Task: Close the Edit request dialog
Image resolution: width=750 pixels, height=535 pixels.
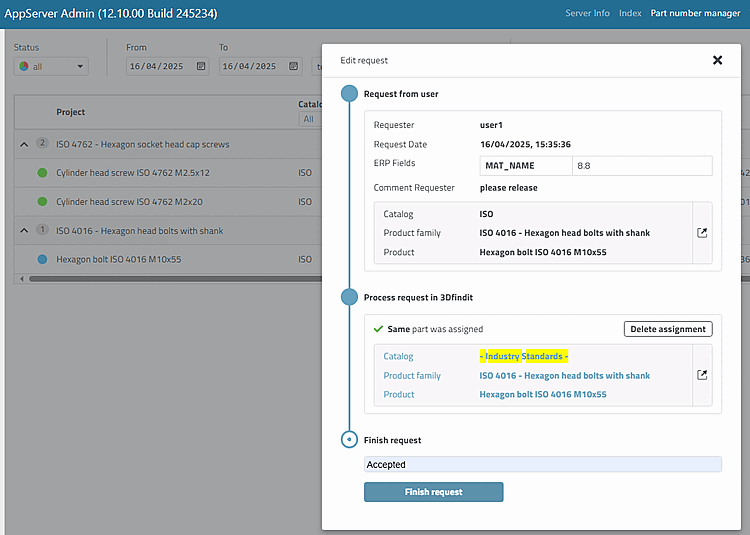Action: coord(717,60)
